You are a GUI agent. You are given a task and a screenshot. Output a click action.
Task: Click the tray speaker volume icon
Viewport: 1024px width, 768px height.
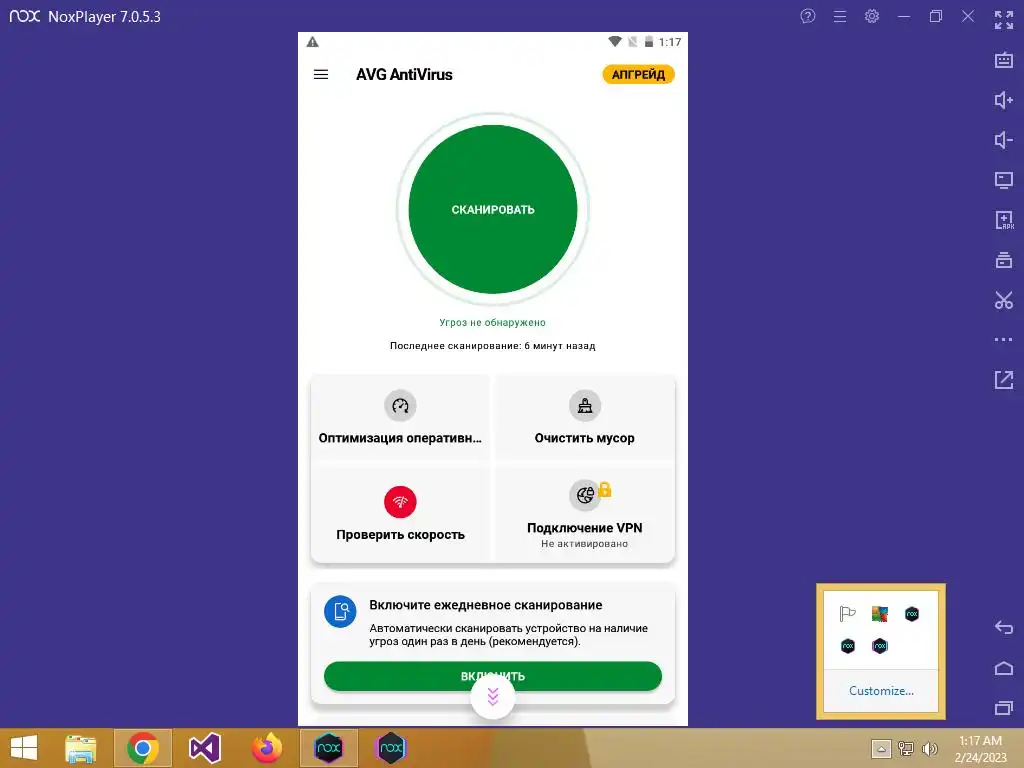(x=929, y=748)
